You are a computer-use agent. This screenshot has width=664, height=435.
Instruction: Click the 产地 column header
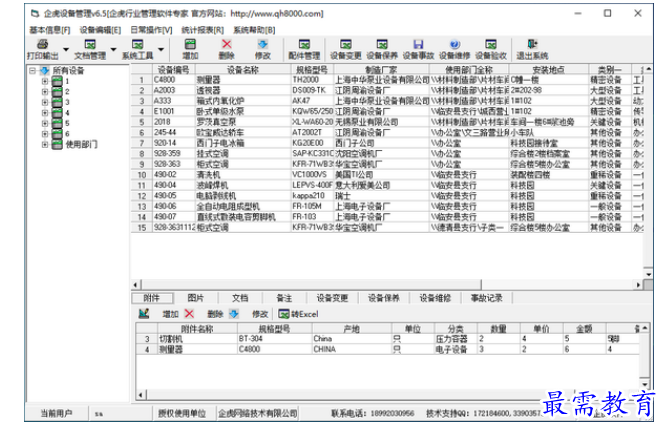click(x=351, y=329)
